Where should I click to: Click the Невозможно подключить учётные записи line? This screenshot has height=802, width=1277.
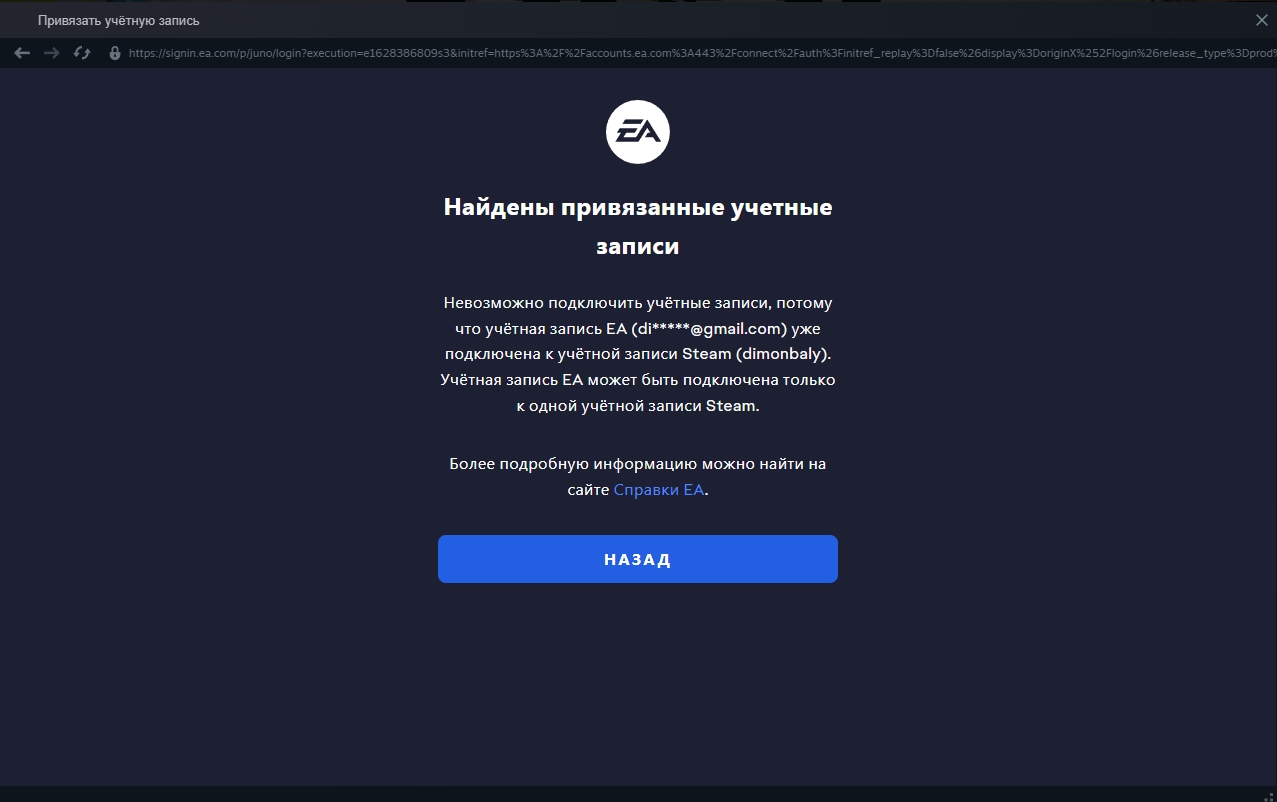(638, 302)
